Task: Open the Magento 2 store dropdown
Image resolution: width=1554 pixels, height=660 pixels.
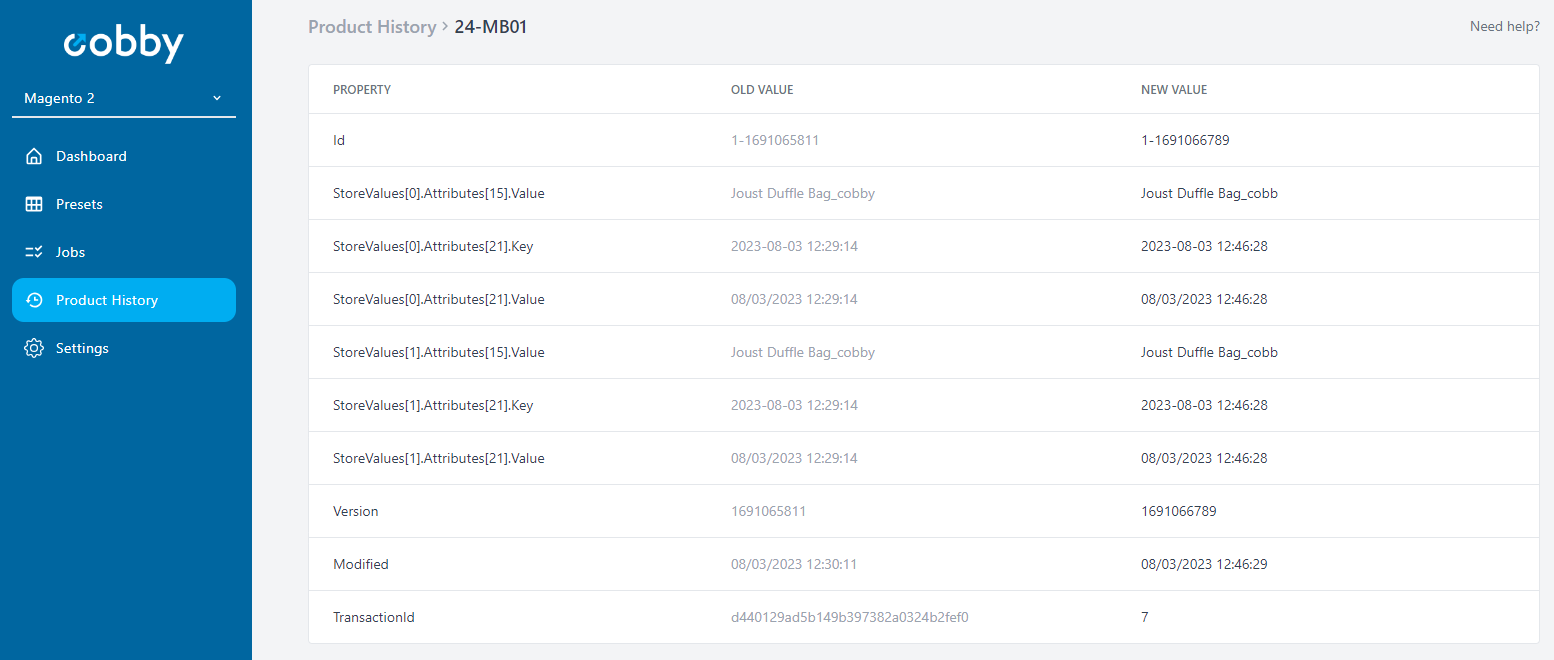Action: tap(124, 98)
